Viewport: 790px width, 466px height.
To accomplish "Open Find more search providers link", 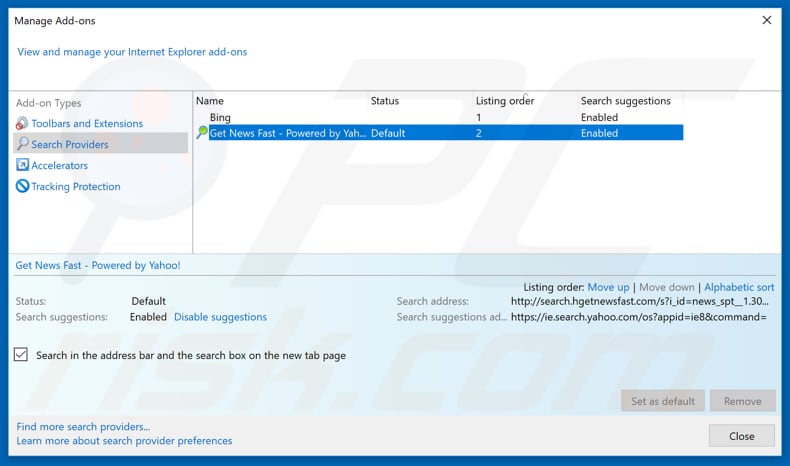I will coord(83,427).
